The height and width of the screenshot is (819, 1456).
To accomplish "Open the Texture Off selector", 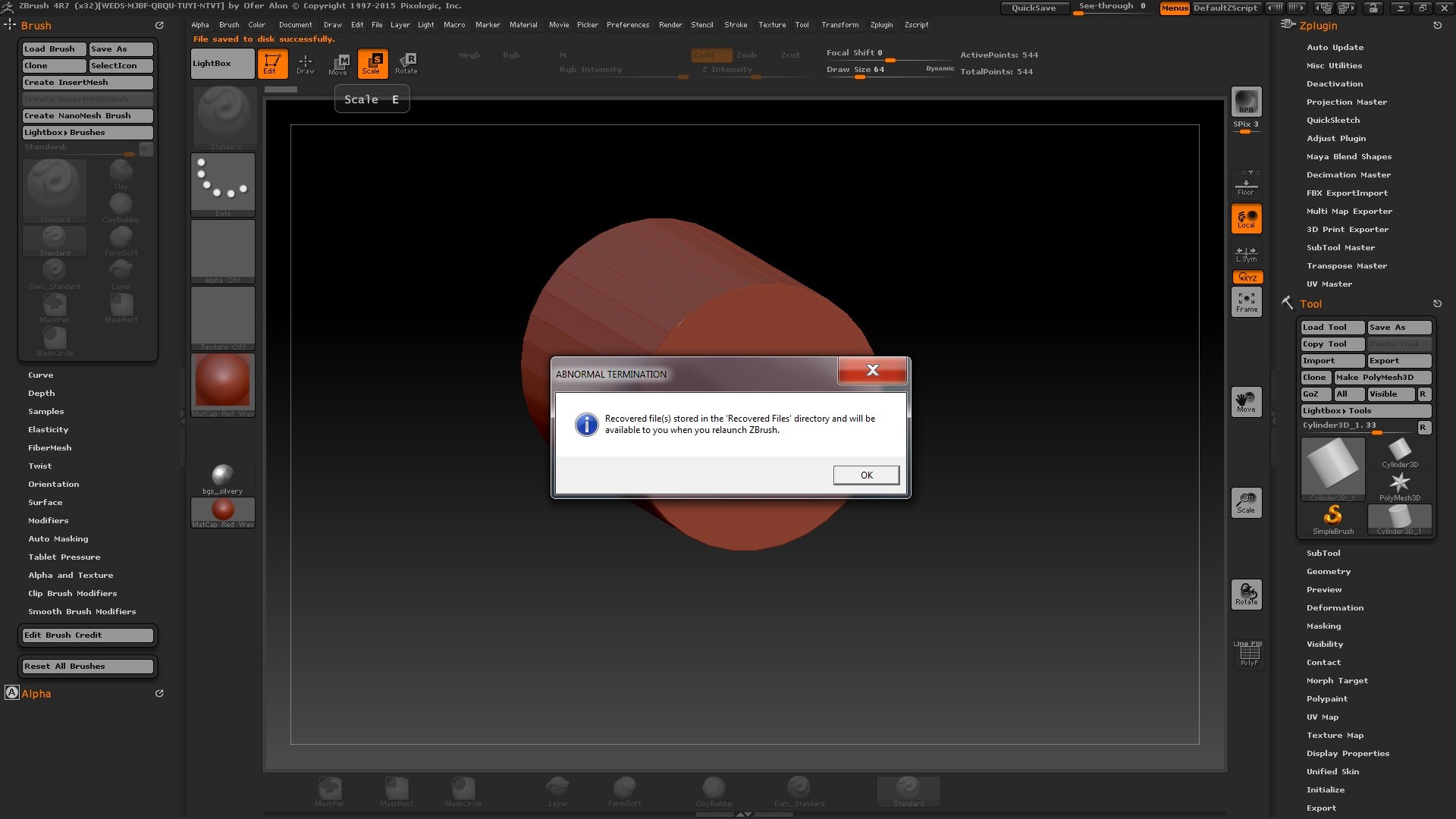I will pyautogui.click(x=223, y=318).
